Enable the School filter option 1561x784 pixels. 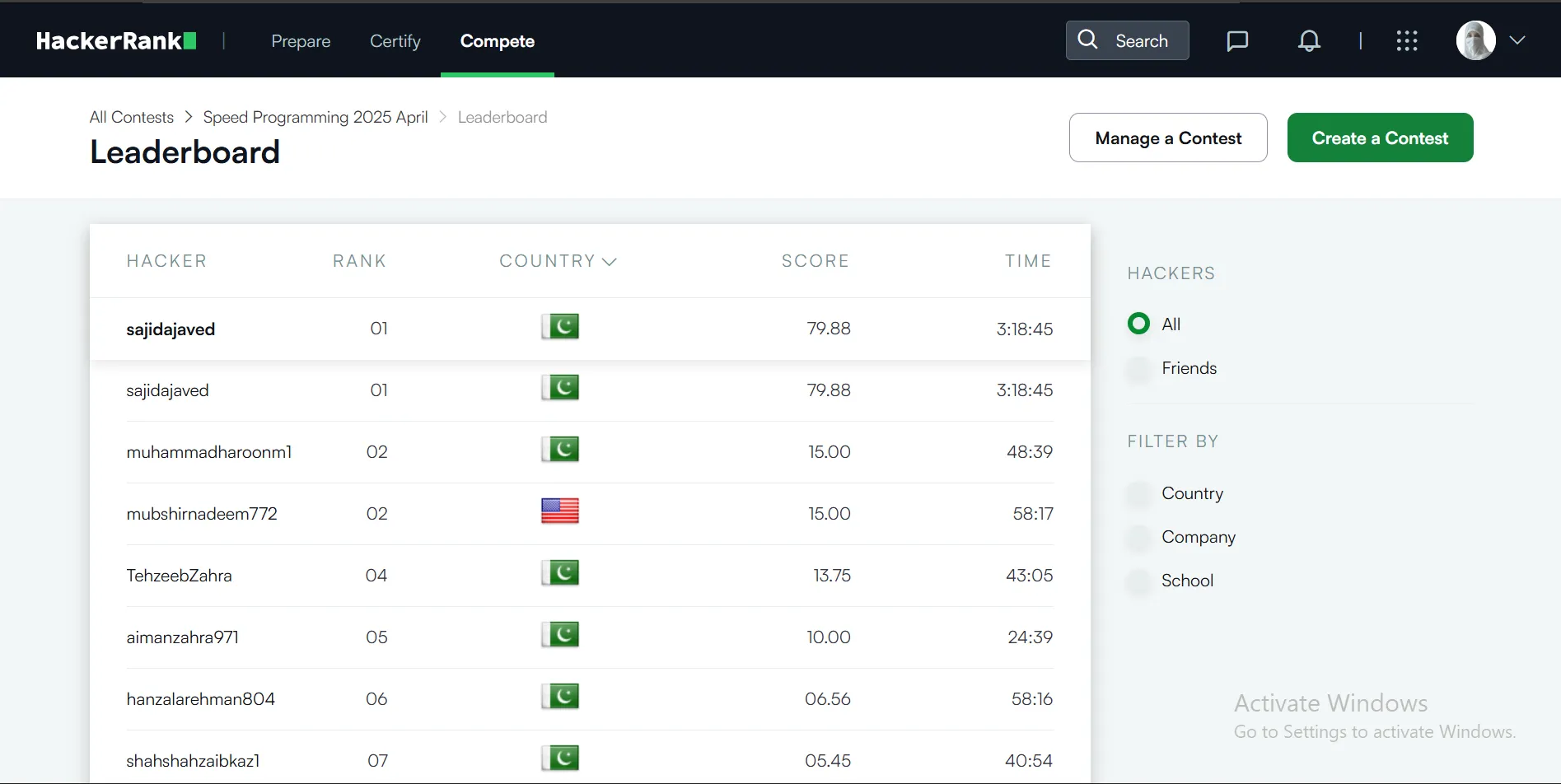click(x=1138, y=581)
